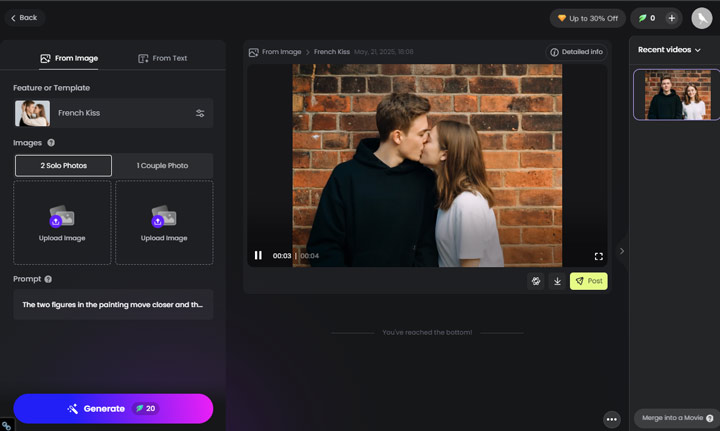Enter fullscreen video mode

[x=598, y=256]
